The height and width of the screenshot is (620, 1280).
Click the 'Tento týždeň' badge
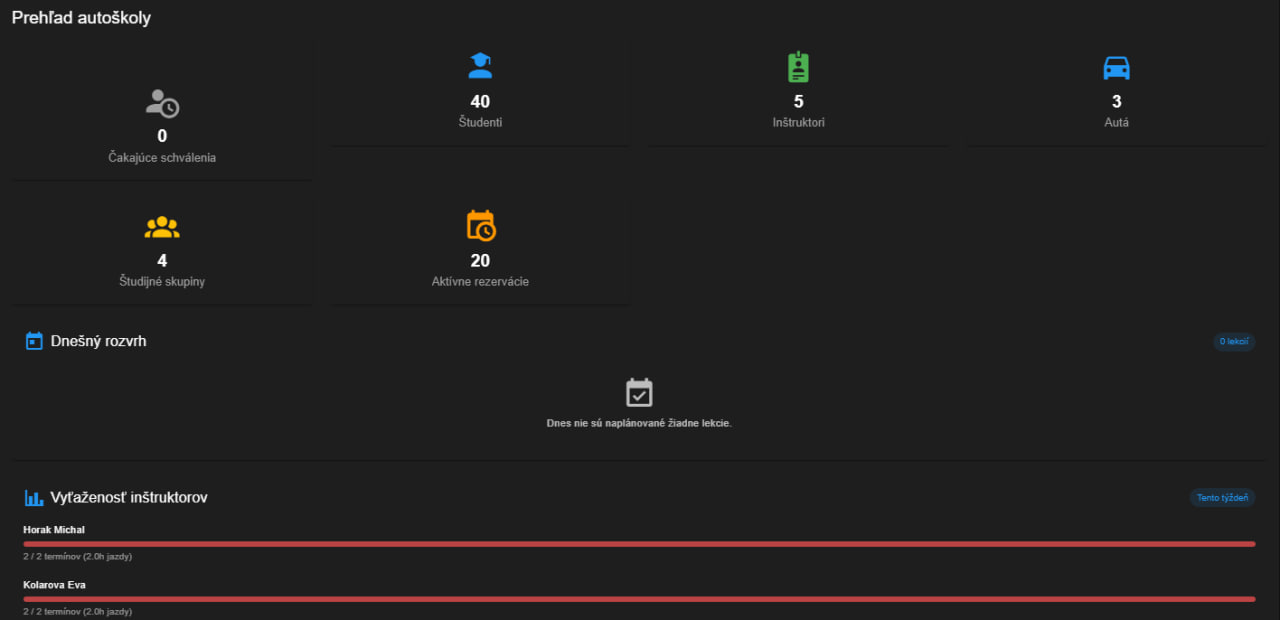[x=1222, y=498]
